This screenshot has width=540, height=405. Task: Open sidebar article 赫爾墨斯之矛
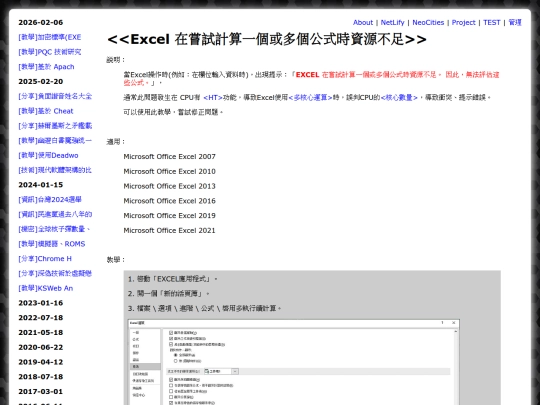(x=55, y=126)
